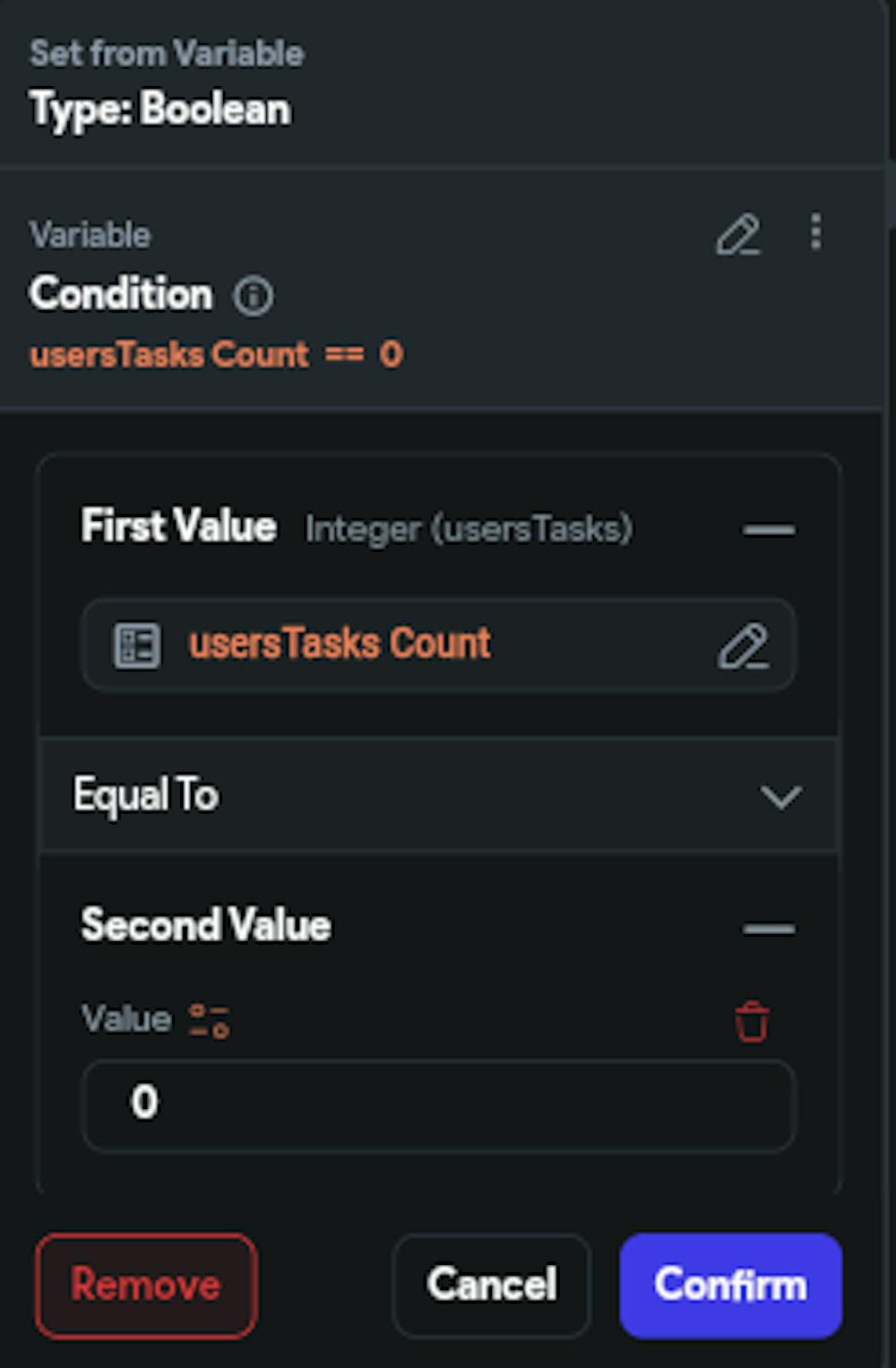896x1368 pixels.
Task: Click the Value input field containing 0
Action: [438, 1104]
